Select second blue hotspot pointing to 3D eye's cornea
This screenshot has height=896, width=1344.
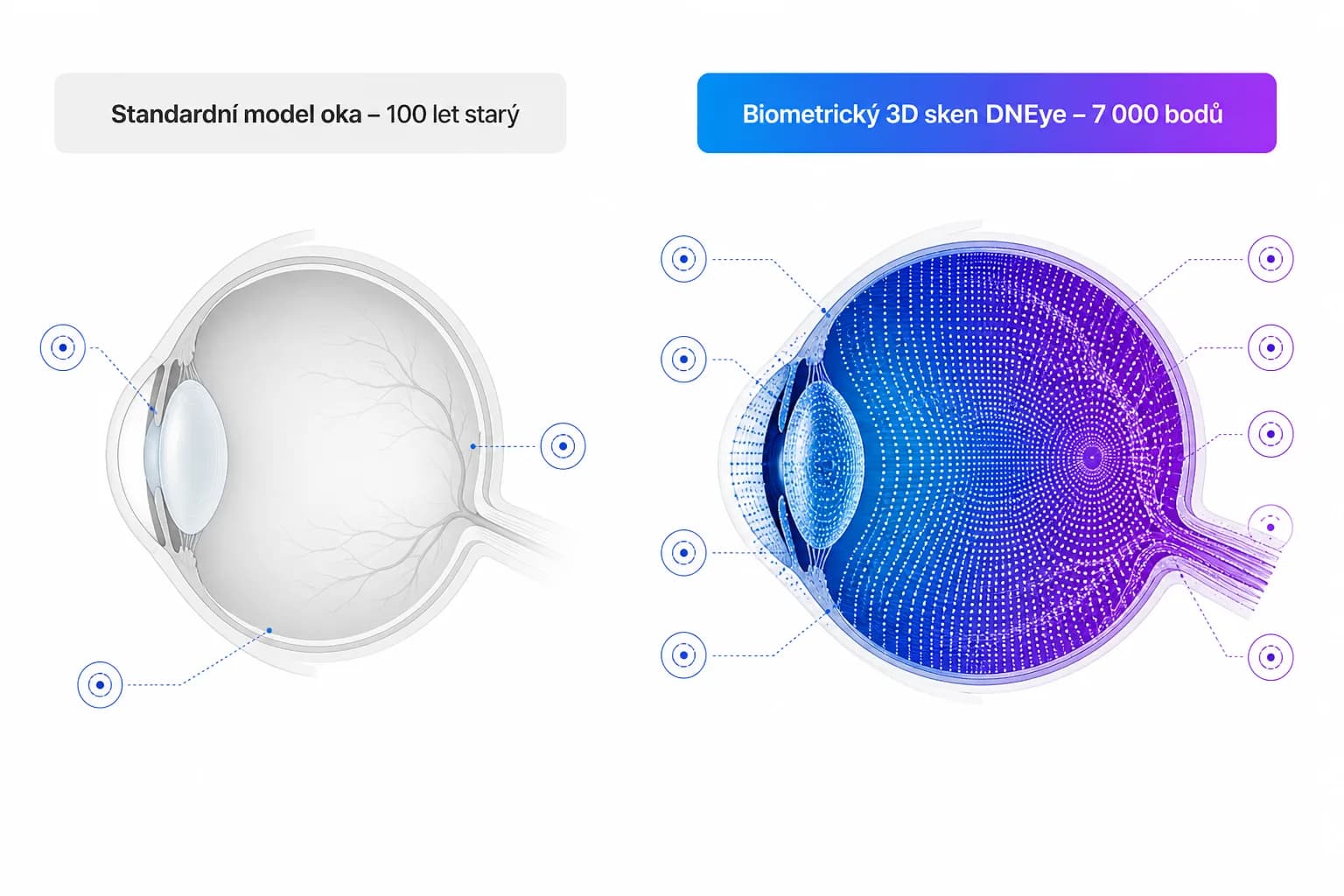[x=683, y=359]
